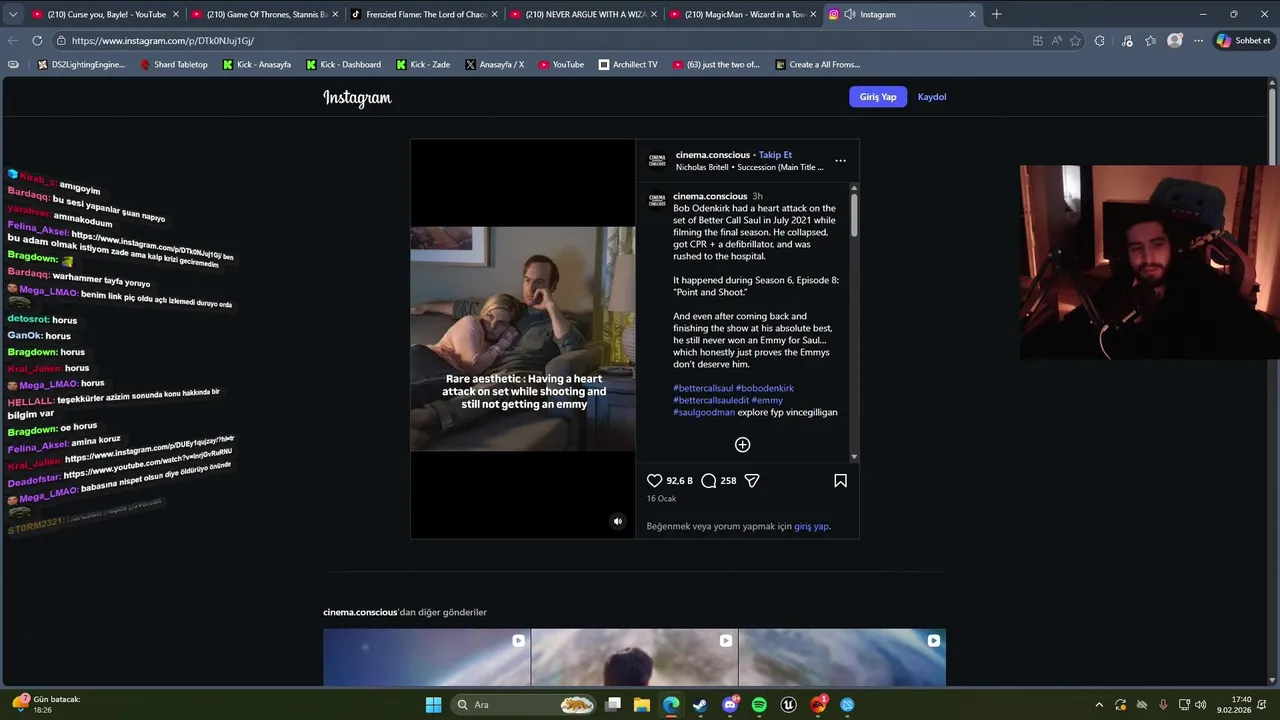Viewport: 1280px width, 720px height.
Task: Click the page vertical scrollbar
Action: [x=1273, y=380]
